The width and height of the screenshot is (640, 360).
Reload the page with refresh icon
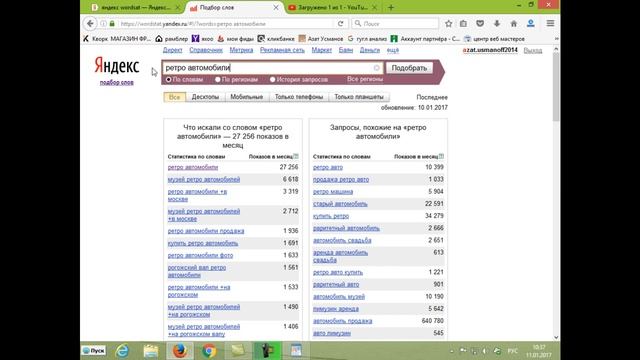click(340, 24)
